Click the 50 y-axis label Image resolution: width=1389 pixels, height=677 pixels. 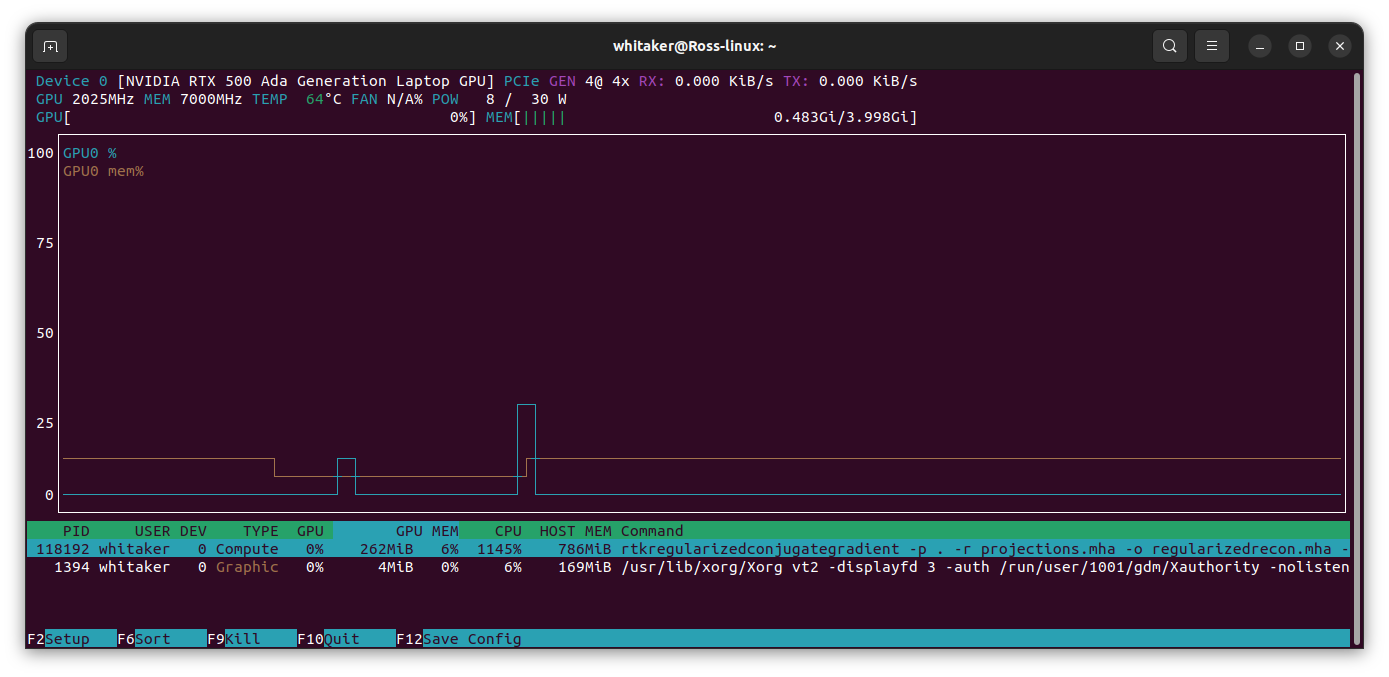(x=45, y=333)
